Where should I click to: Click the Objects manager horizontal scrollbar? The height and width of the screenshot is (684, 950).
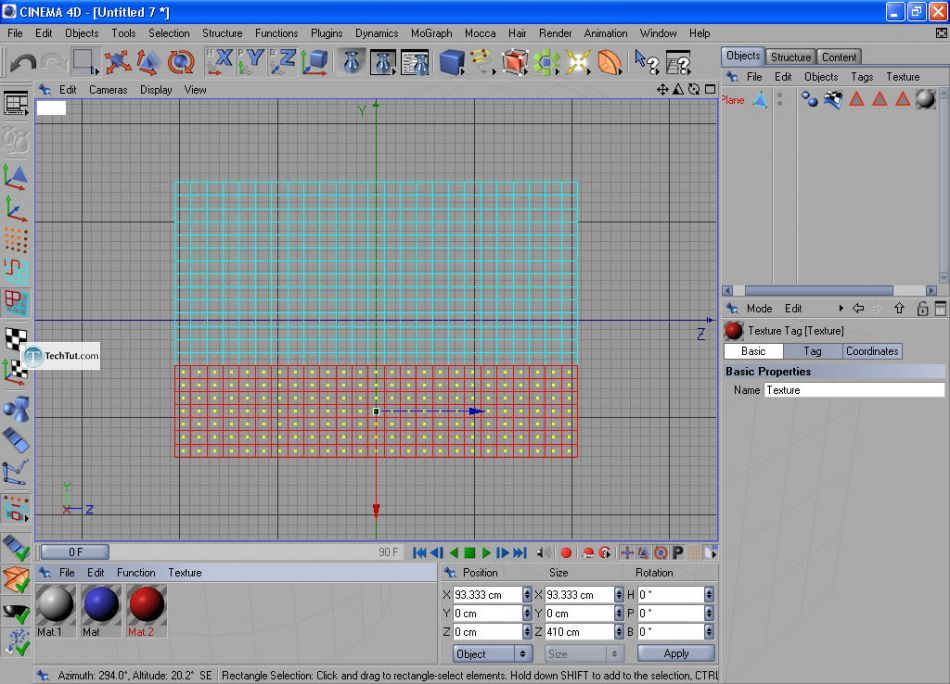click(x=819, y=291)
